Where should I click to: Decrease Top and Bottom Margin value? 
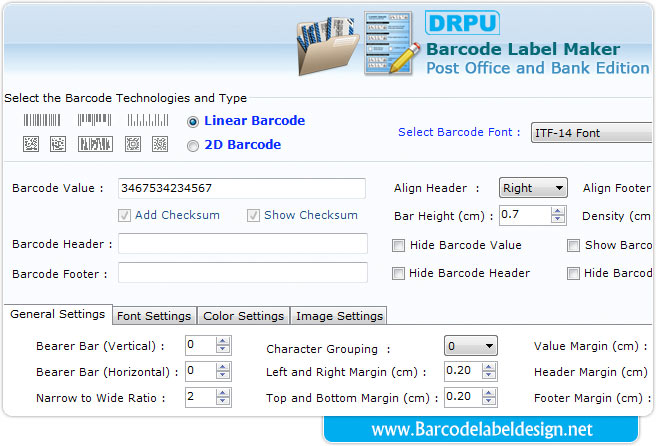[489, 401]
